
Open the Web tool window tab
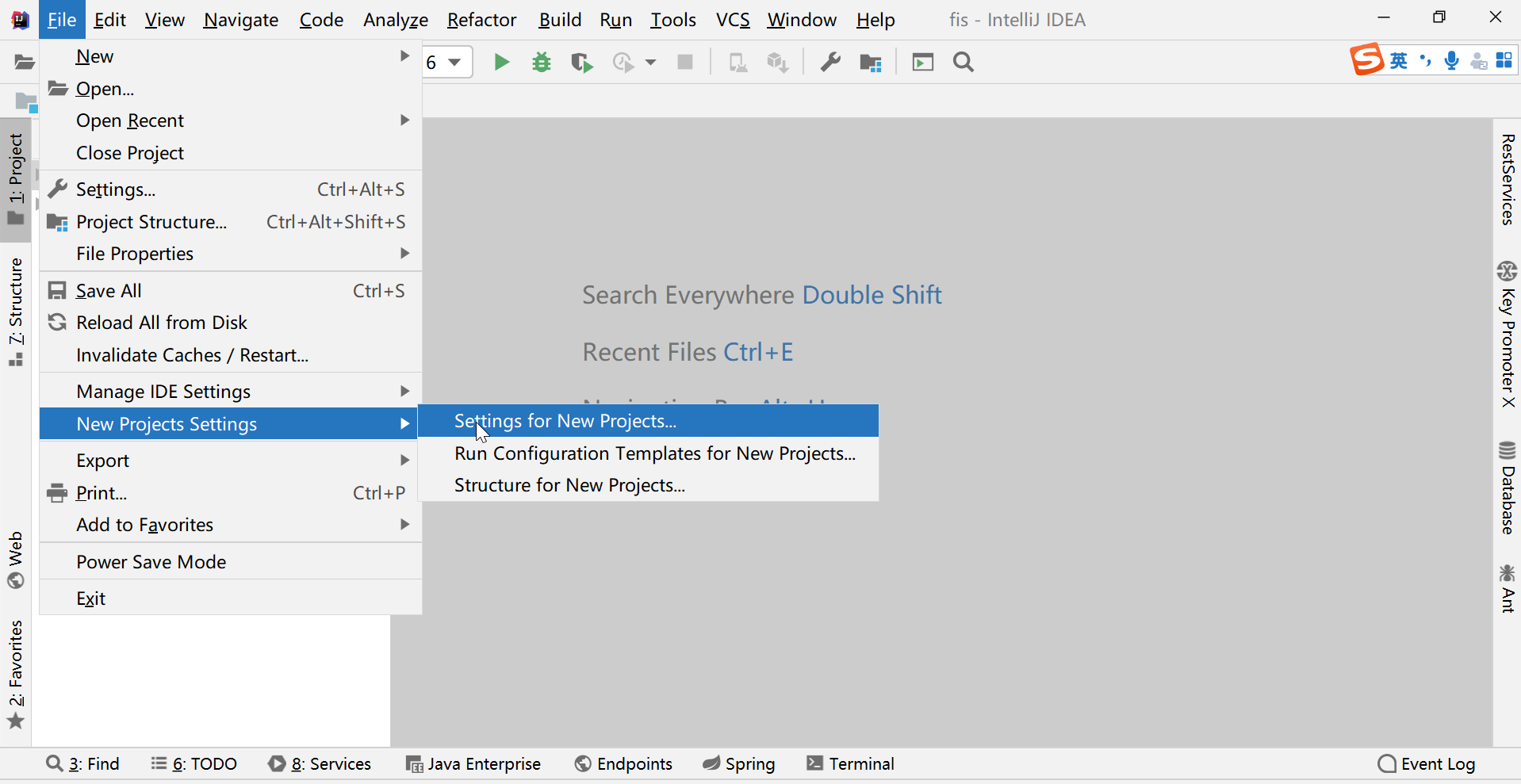point(16,560)
